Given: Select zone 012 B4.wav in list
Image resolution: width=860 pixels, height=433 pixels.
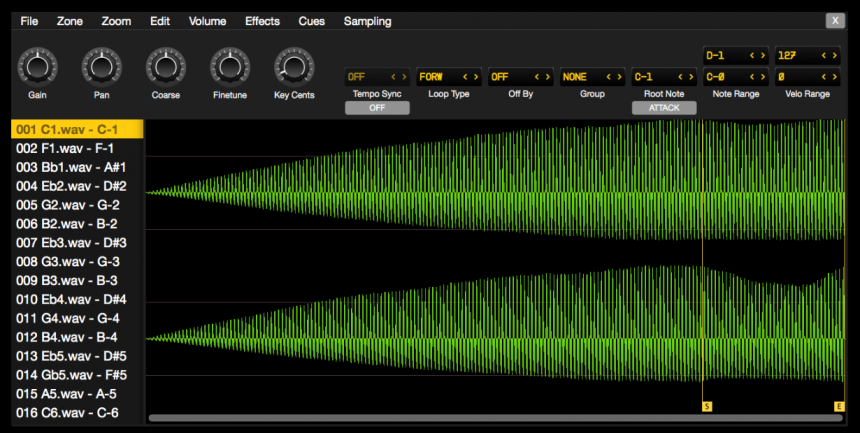Looking at the screenshot, I should [x=67, y=337].
